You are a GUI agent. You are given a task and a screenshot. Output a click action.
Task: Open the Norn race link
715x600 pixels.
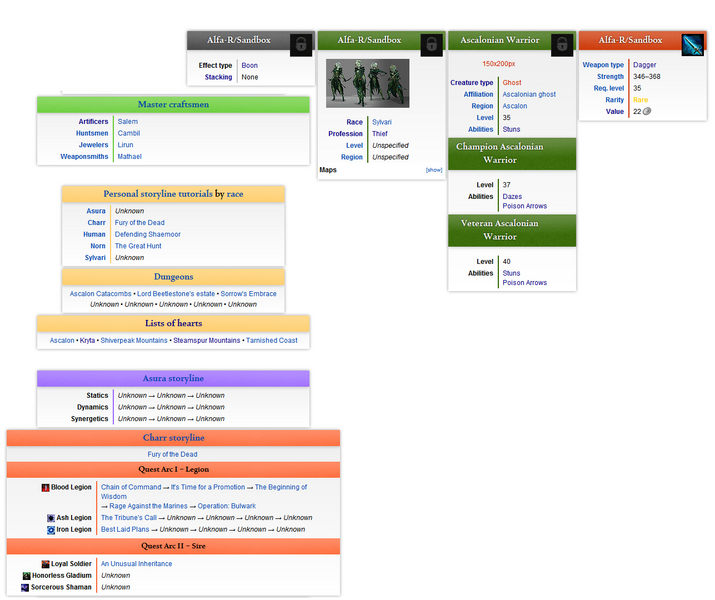pyautogui.click(x=98, y=246)
